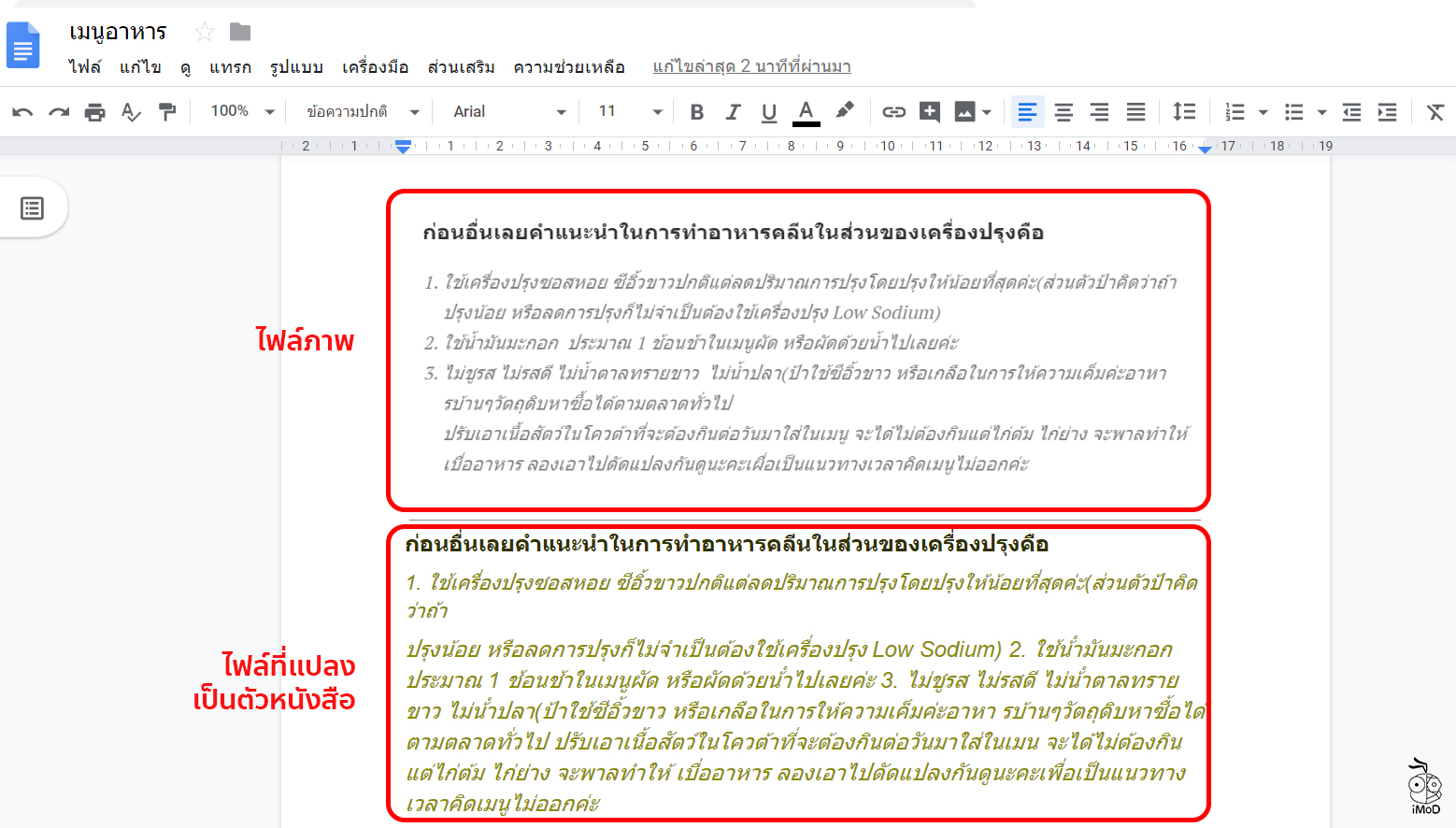Click the แก้ไขล่าสุด 2 นาทีที่ผ่านมา link
Screen dimensions: 1456x828
click(x=751, y=66)
